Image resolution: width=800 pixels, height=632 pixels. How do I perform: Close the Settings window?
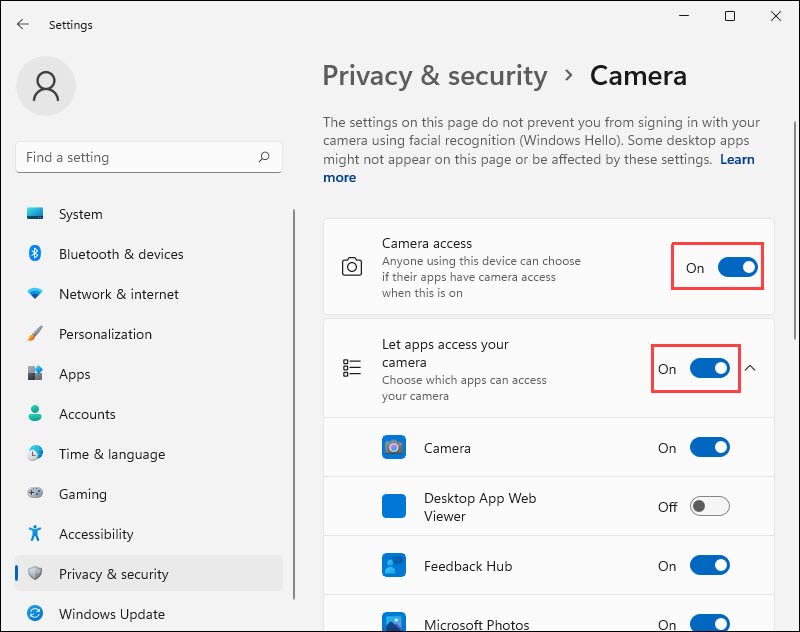point(776,16)
